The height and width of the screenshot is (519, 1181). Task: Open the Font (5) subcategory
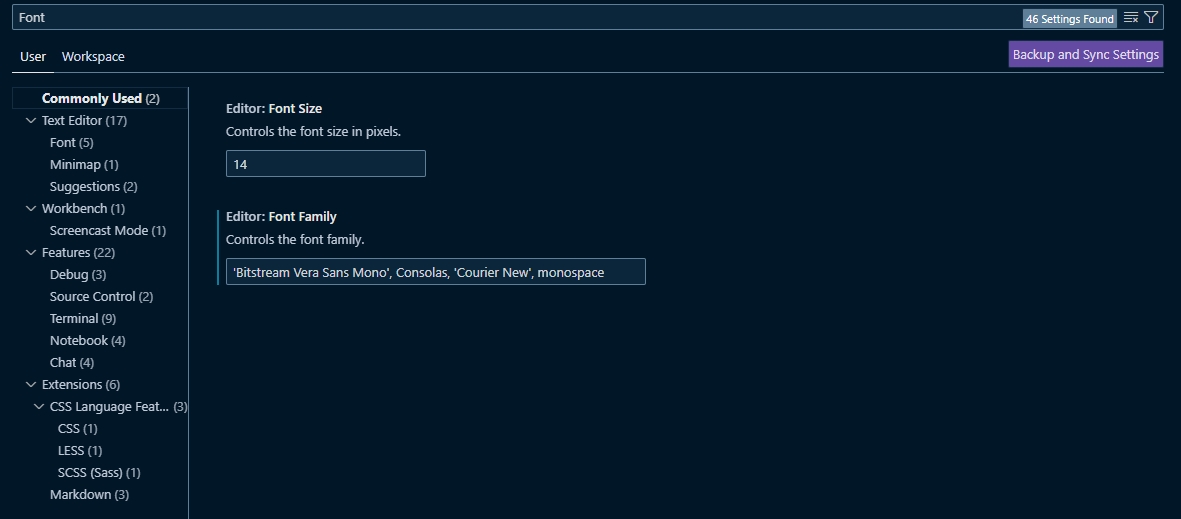72,142
